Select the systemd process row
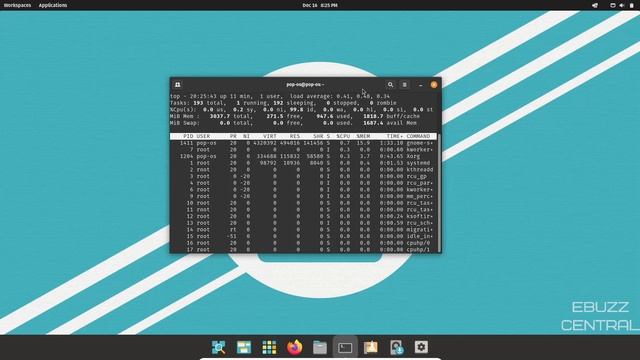The image size is (640, 360). (304, 163)
